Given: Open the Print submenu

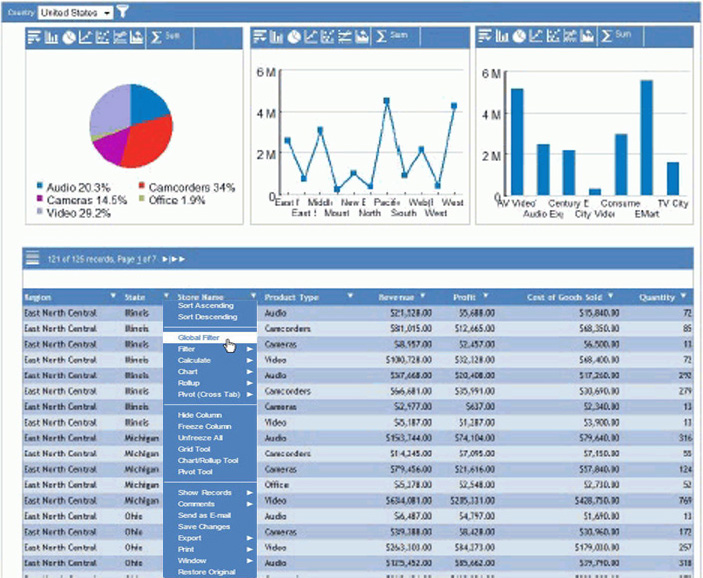Looking at the screenshot, I should 209,549.
